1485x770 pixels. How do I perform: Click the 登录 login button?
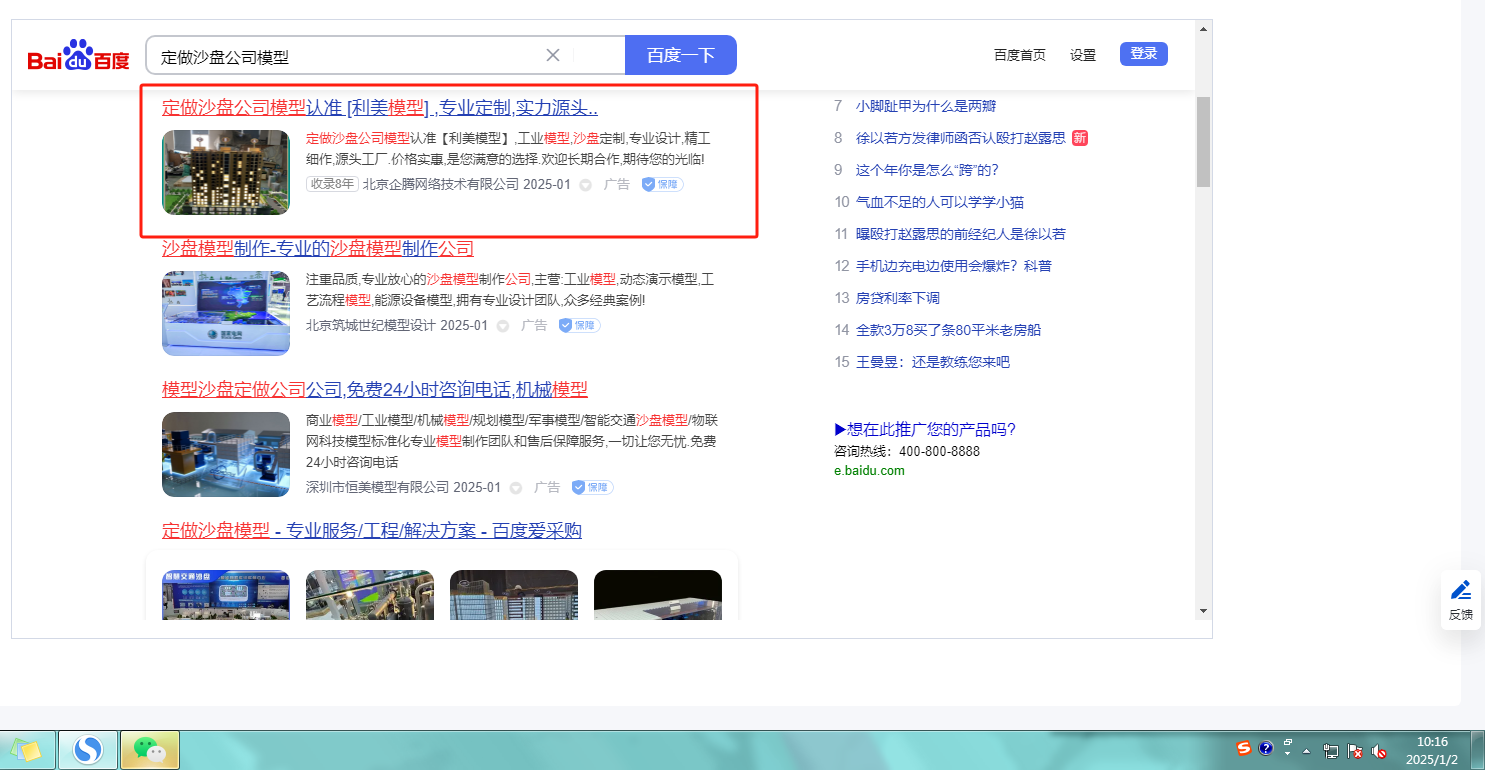coord(1143,54)
